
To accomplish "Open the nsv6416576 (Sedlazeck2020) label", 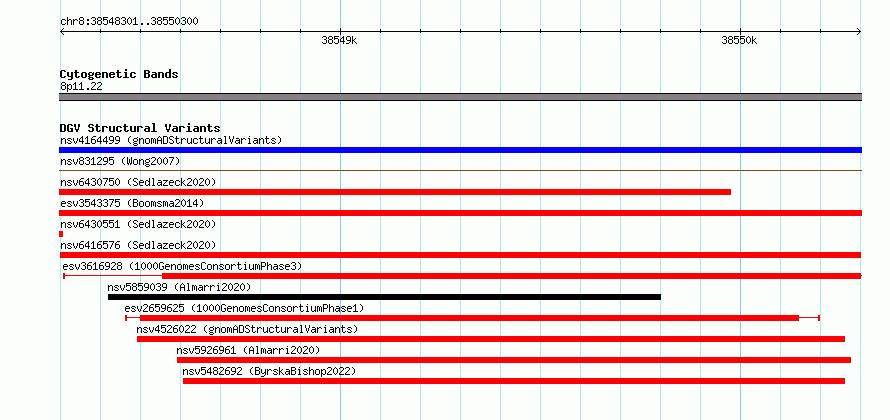I will click(138, 245).
